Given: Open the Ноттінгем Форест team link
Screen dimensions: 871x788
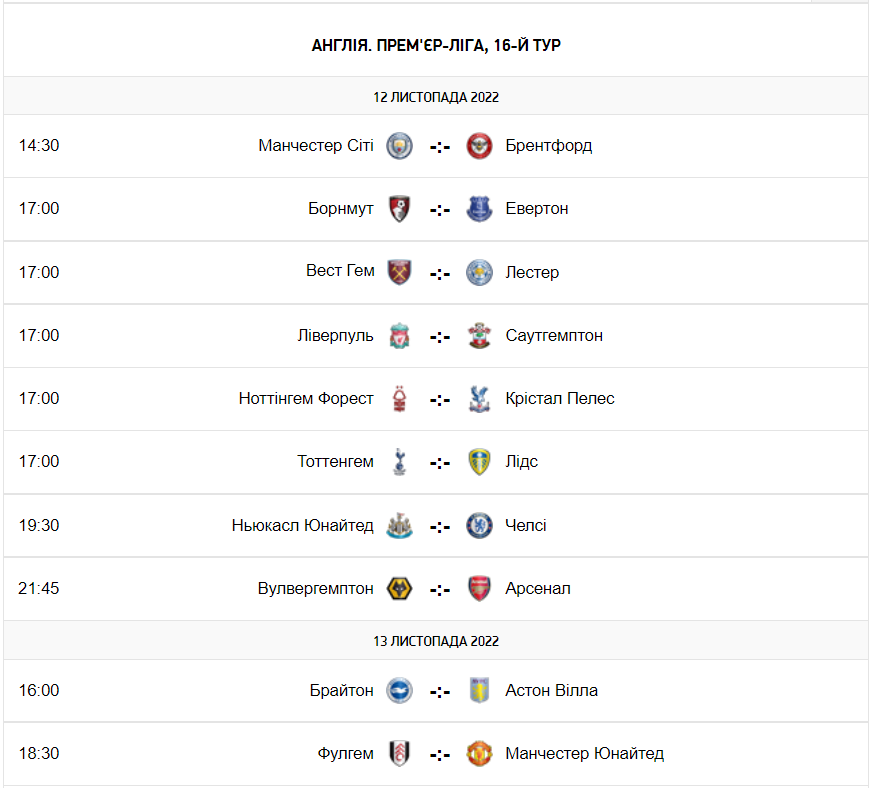Looking at the screenshot, I should tap(306, 398).
